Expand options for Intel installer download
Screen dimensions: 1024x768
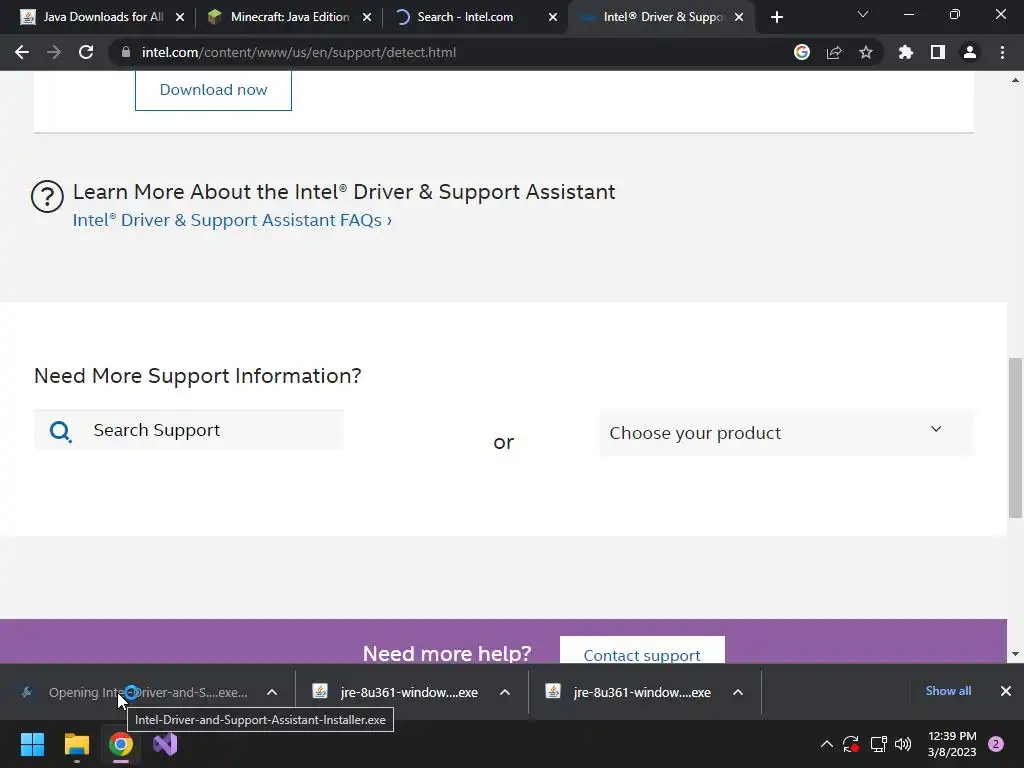[x=272, y=692]
